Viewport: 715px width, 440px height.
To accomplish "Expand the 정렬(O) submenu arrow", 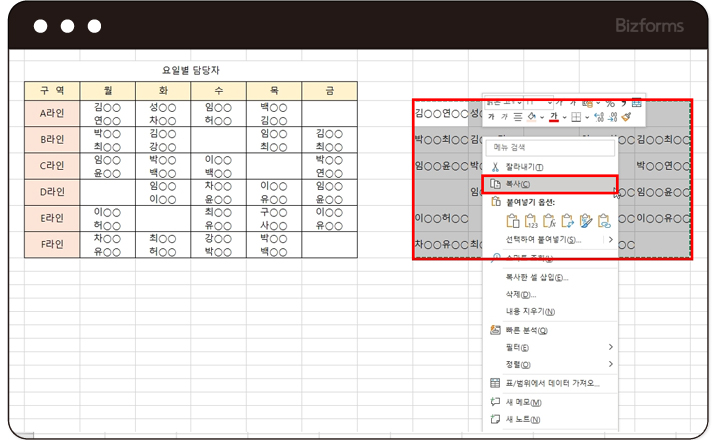I will point(611,364).
